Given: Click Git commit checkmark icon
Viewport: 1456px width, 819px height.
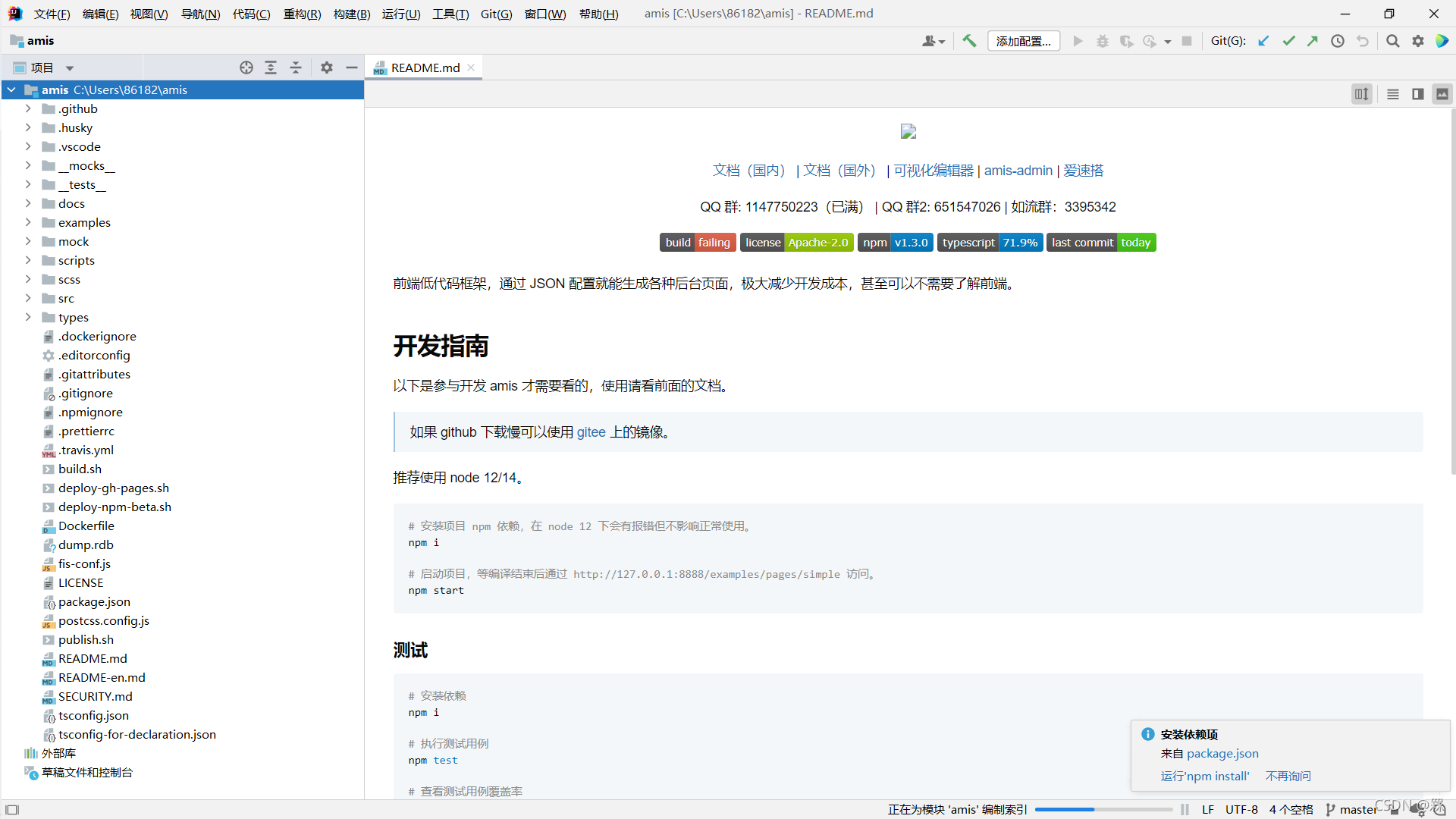Looking at the screenshot, I should coord(1288,41).
